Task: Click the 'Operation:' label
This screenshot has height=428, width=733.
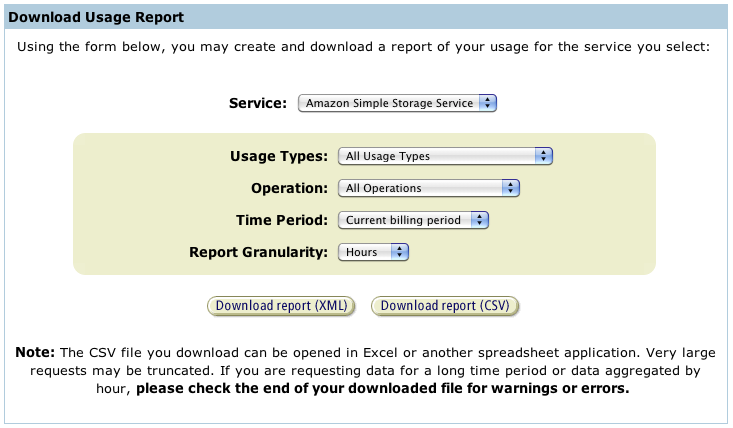Action: coord(289,188)
